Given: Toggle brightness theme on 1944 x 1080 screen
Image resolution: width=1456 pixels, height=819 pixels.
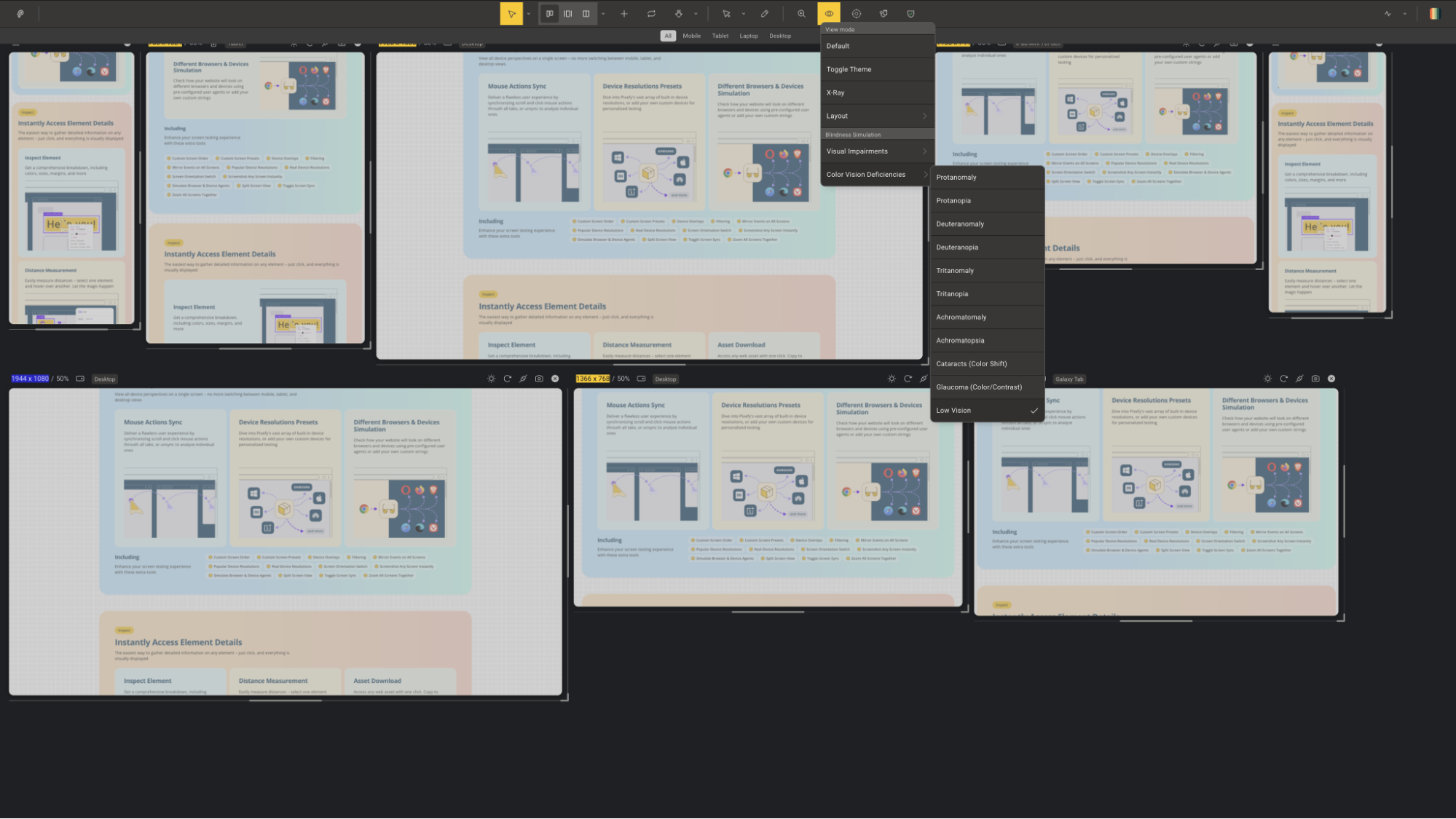Looking at the screenshot, I should (492, 379).
